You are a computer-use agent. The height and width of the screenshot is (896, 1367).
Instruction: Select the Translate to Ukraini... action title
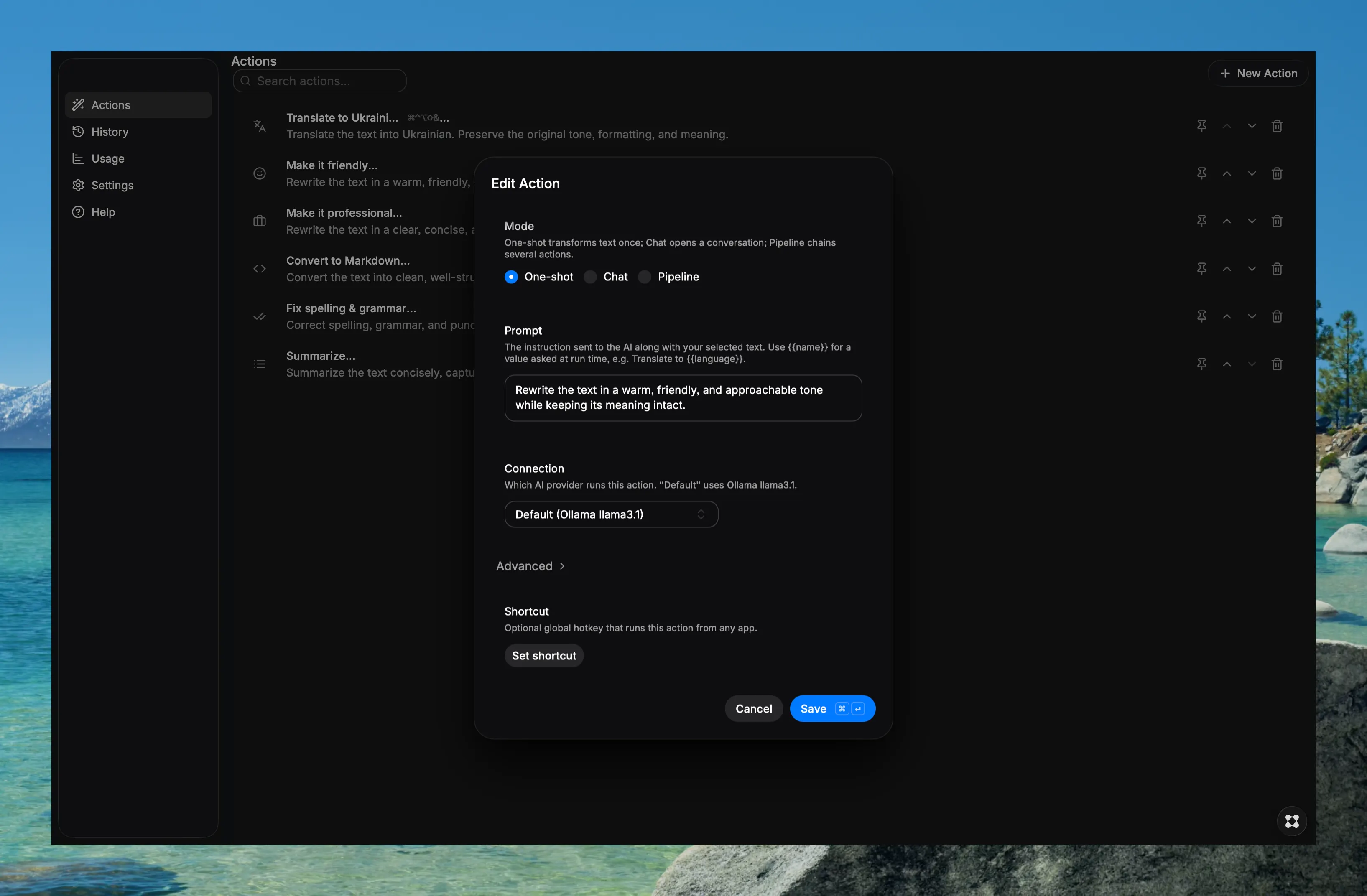(342, 118)
